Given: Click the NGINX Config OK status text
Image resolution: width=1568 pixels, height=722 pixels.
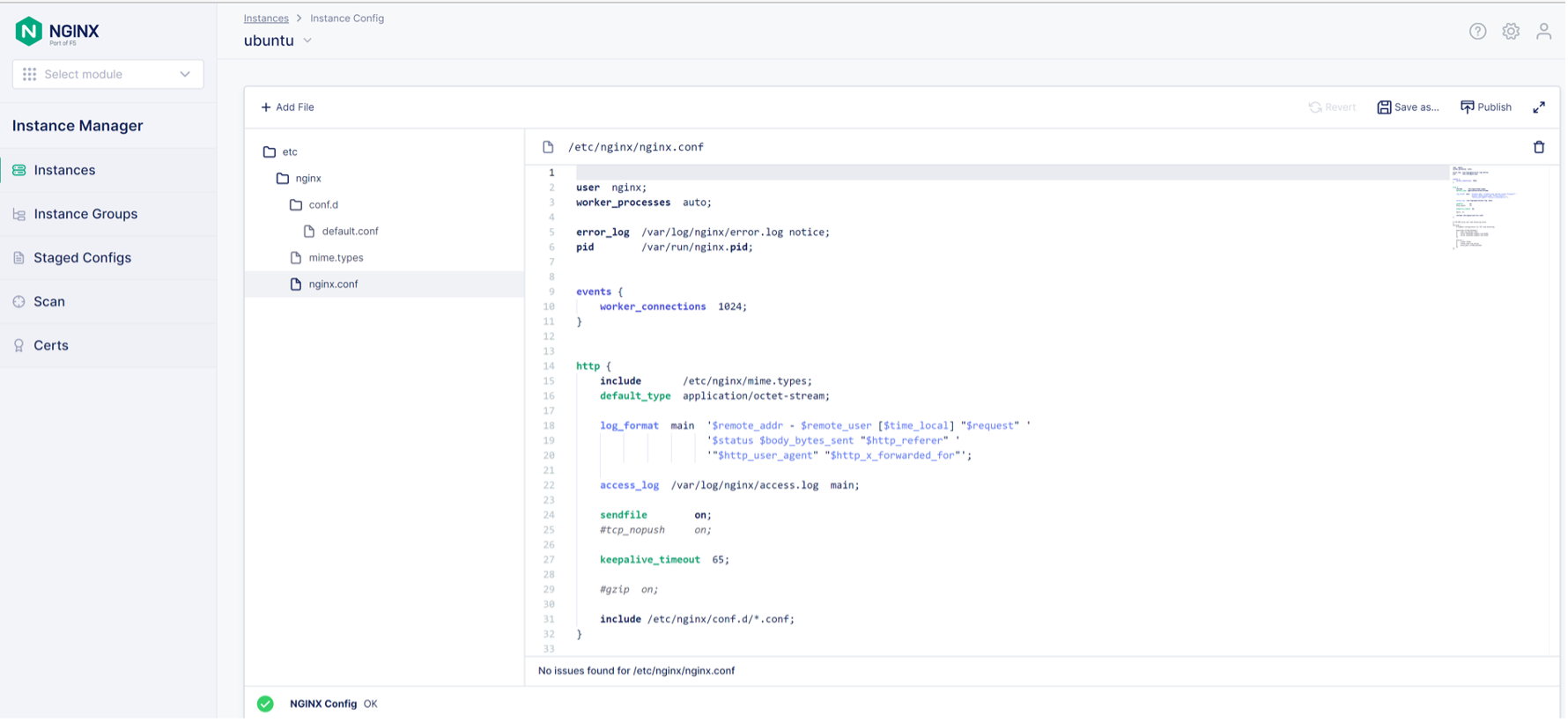Looking at the screenshot, I should coord(333,704).
